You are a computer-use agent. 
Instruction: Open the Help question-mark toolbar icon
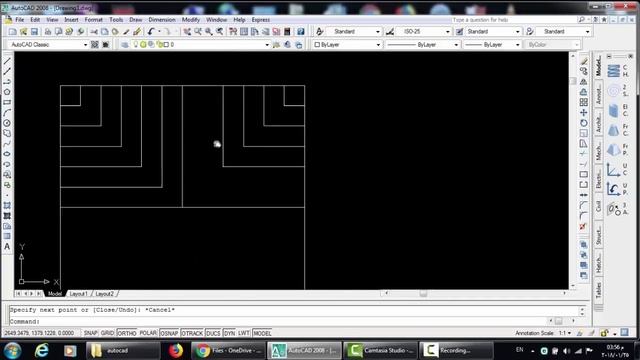click(x=301, y=31)
